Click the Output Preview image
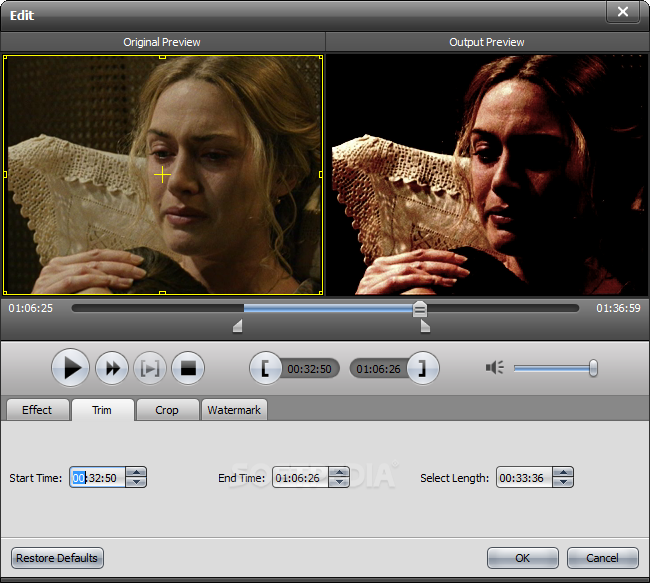This screenshot has width=650, height=583. coord(487,175)
